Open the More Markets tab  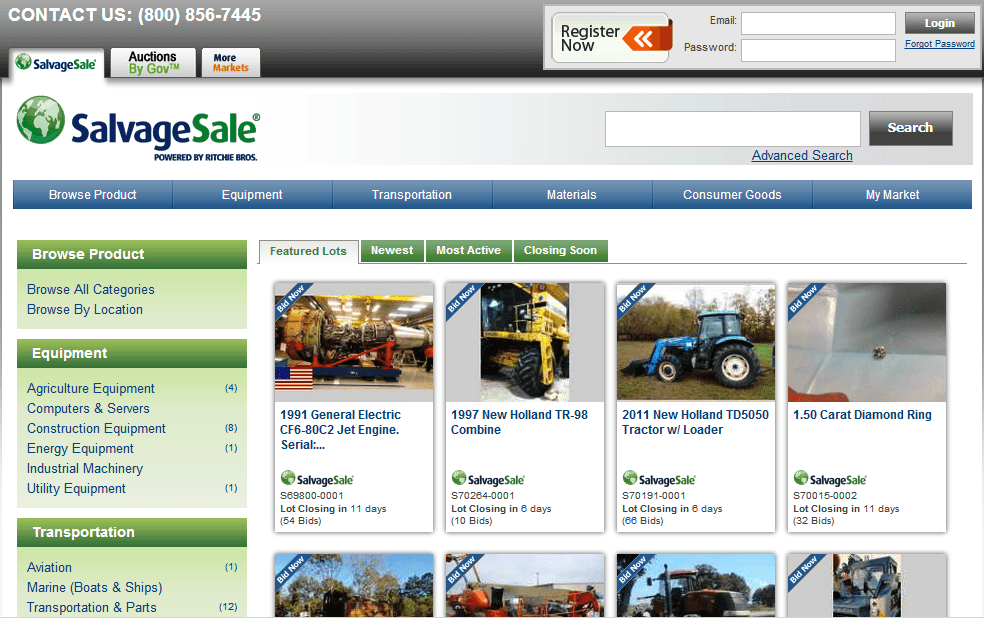coord(230,63)
